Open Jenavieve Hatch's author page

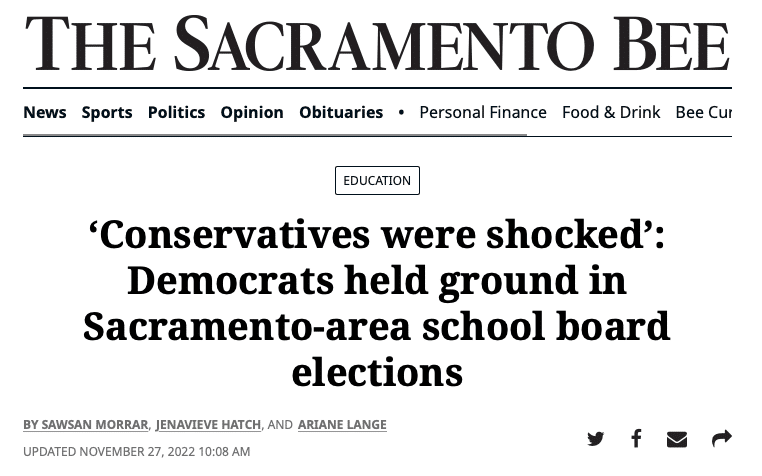pos(209,425)
